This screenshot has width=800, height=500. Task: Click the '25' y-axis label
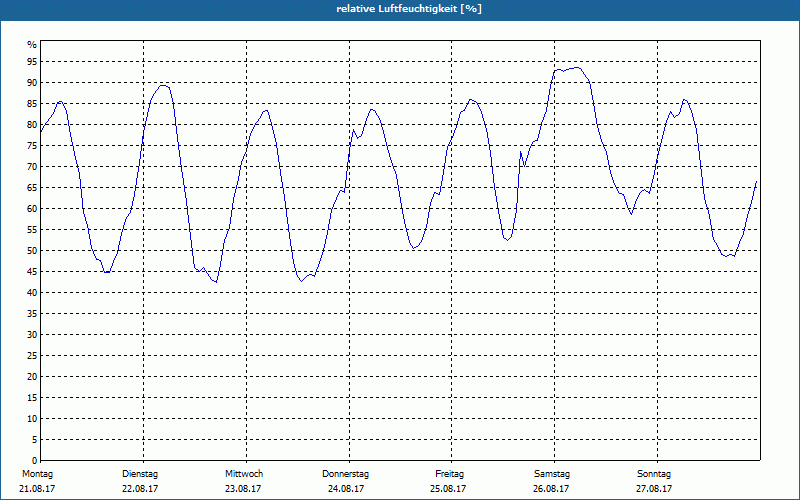[32, 356]
